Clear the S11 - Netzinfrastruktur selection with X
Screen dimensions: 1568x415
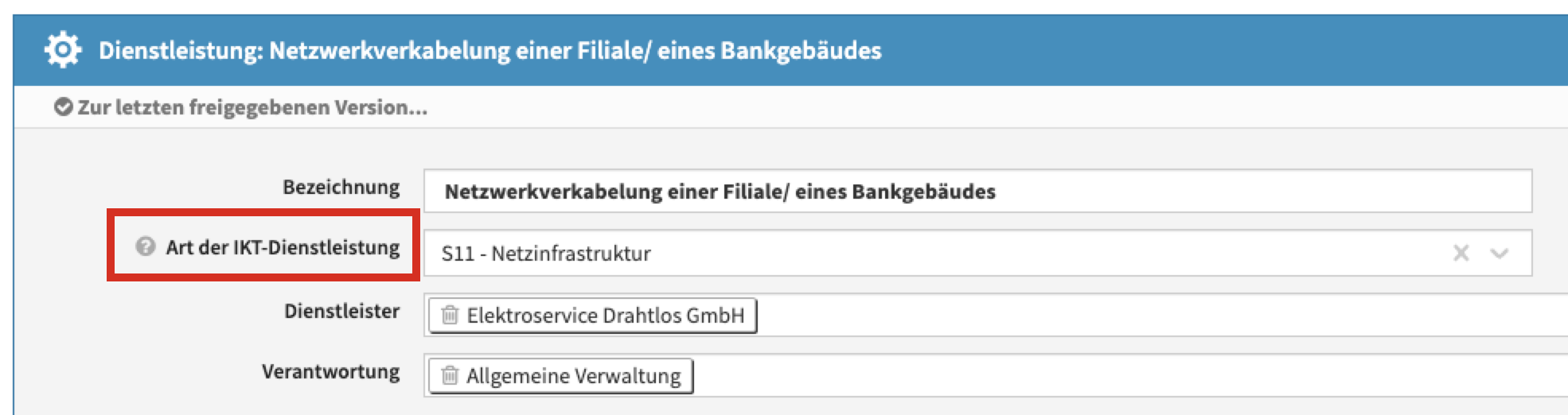coord(1461,254)
